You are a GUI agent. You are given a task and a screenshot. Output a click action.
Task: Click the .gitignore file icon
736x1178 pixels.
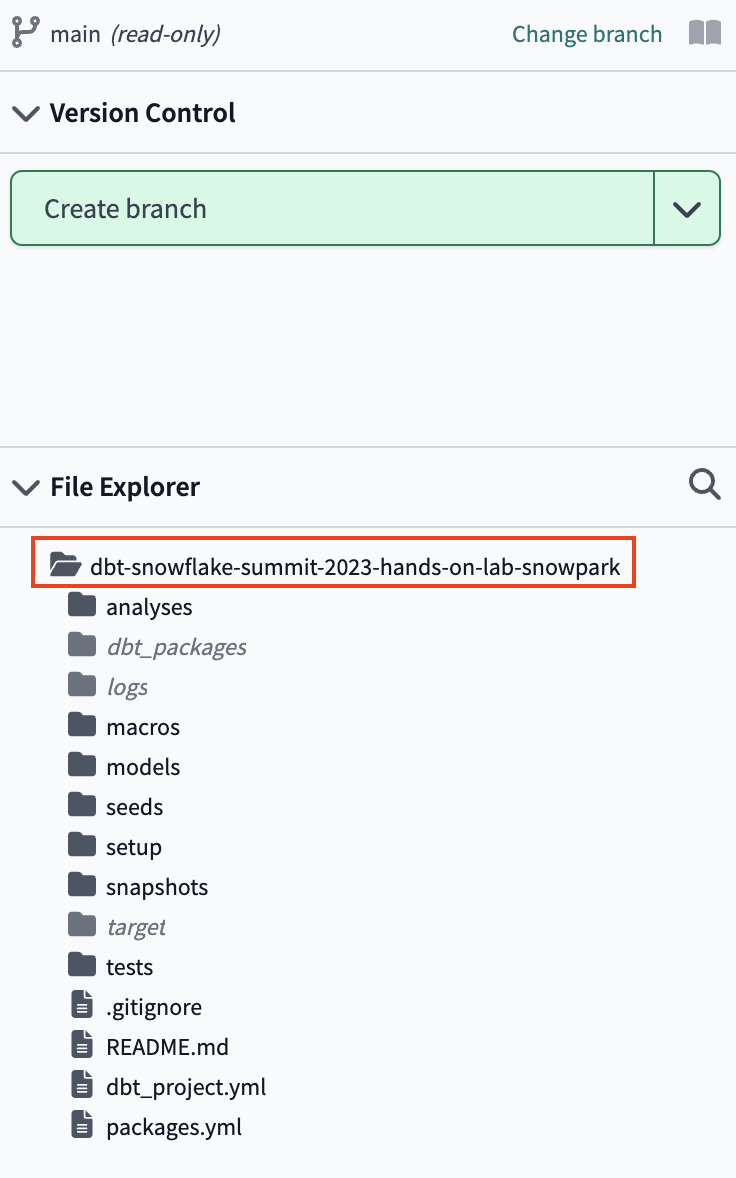[x=82, y=1004]
